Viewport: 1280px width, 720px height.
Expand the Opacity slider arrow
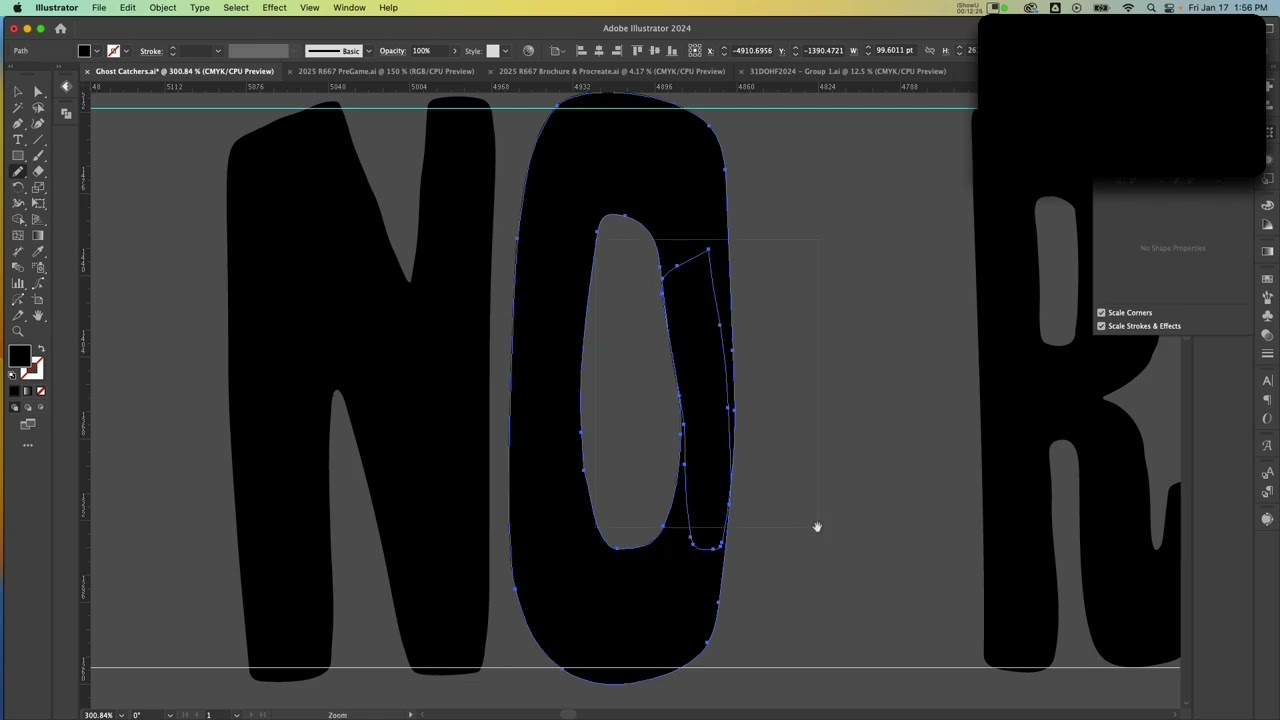click(455, 51)
